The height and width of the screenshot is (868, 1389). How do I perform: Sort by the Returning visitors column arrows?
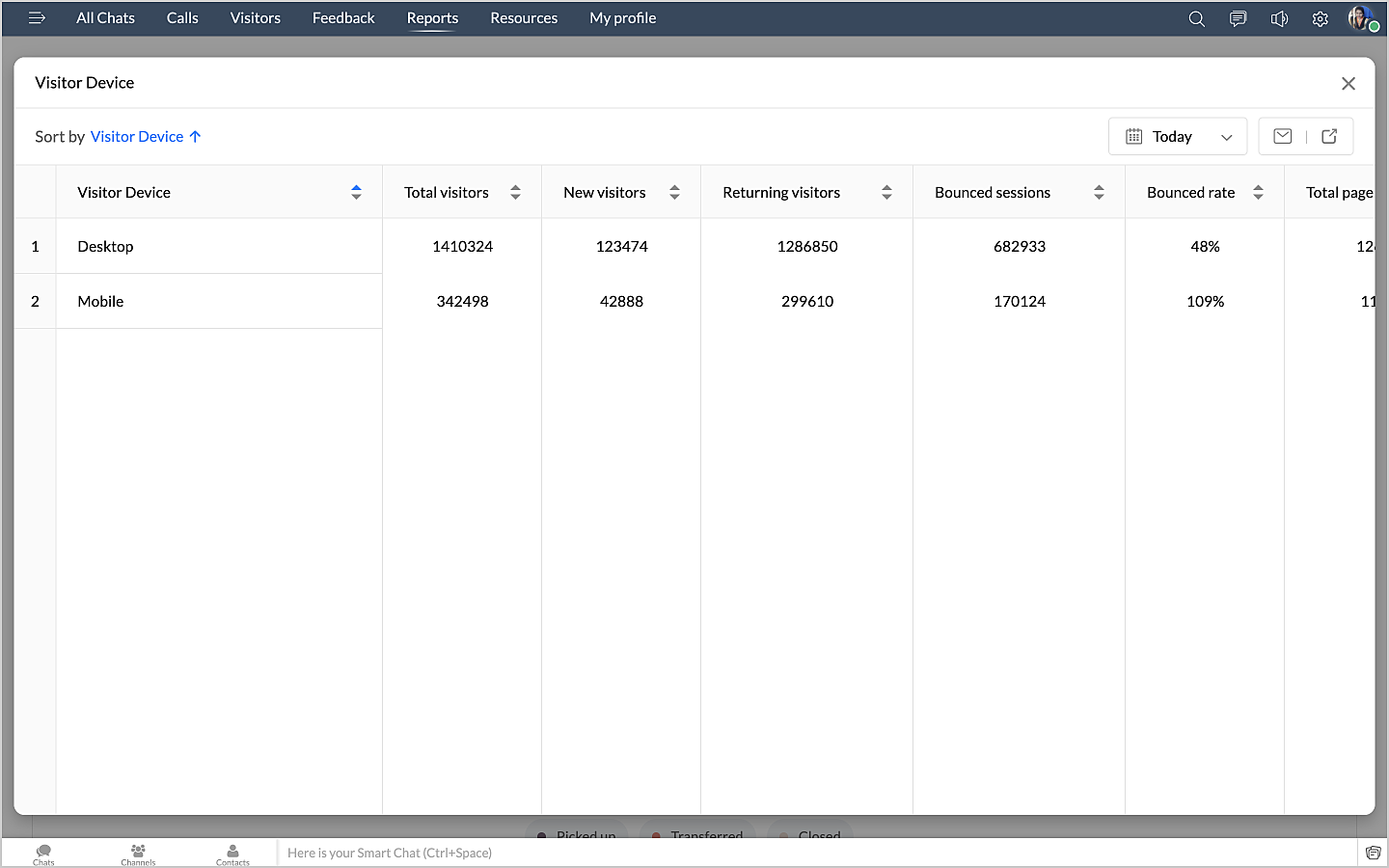[886, 193]
